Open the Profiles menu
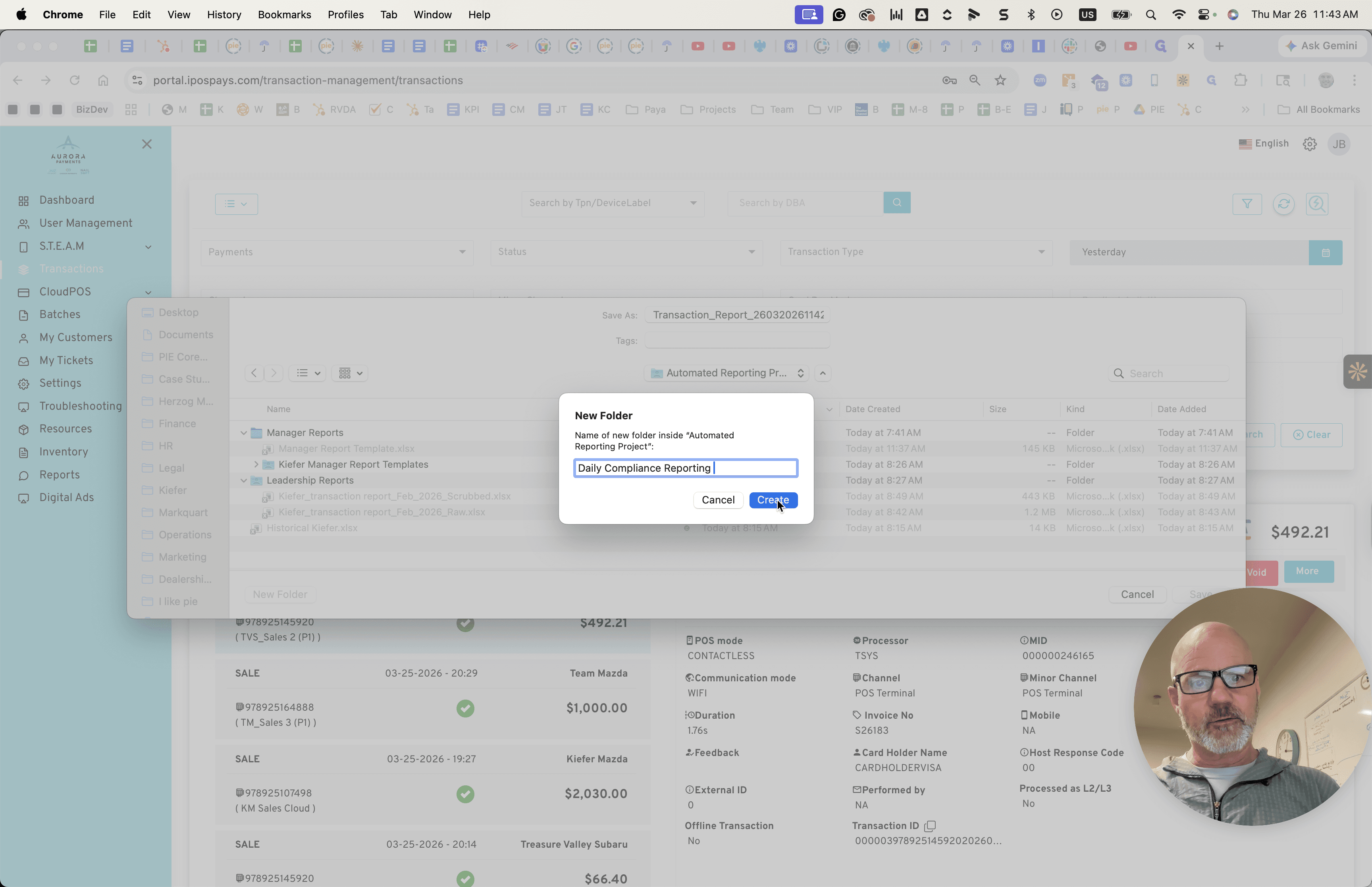 point(345,14)
